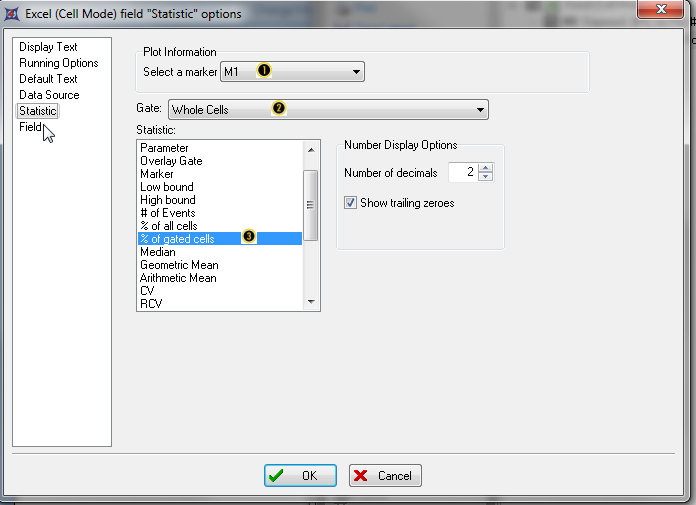The height and width of the screenshot is (505, 696).
Task: Select Low bound statistic
Action: click(220, 187)
